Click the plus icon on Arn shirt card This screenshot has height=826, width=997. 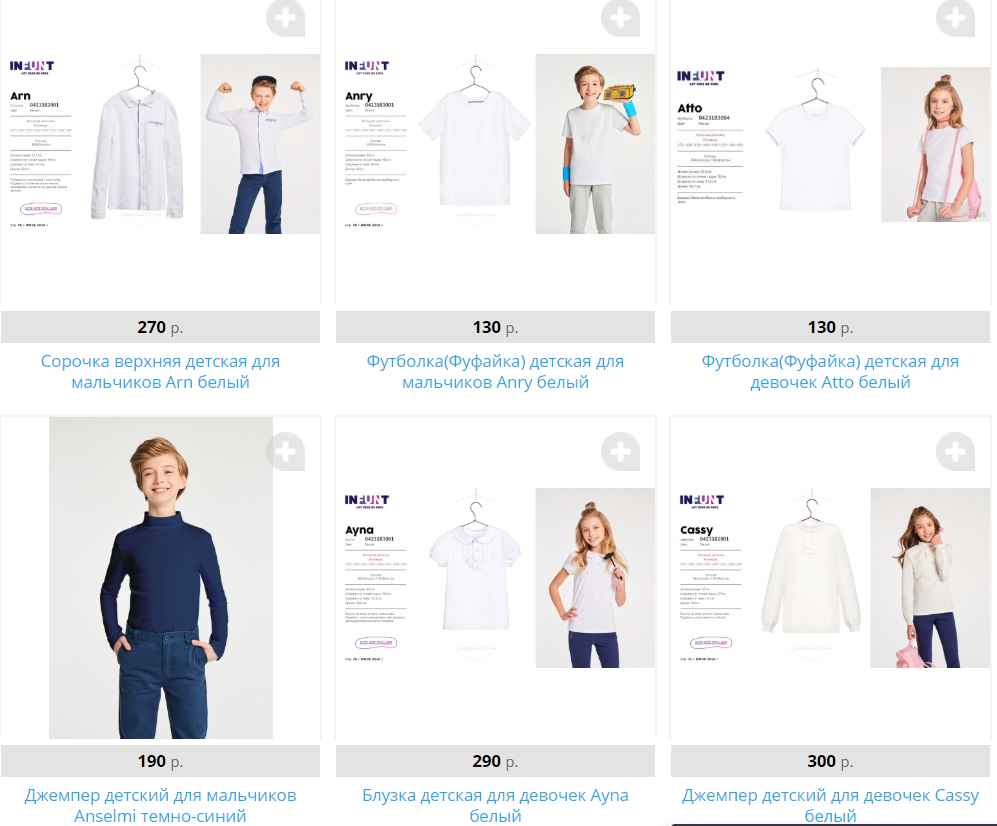click(285, 18)
